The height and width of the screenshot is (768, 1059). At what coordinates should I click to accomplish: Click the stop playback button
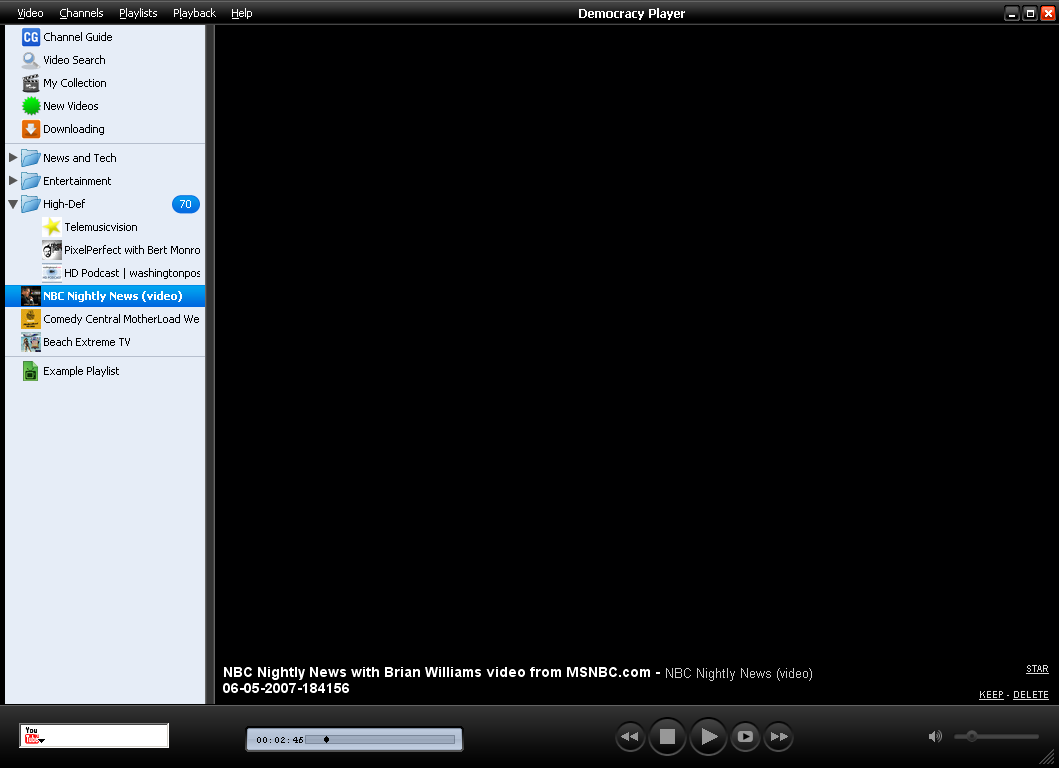(x=667, y=736)
